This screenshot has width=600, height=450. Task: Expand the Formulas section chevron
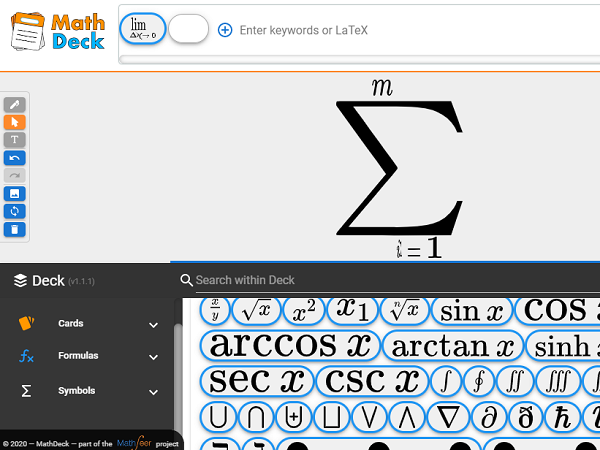[153, 357]
